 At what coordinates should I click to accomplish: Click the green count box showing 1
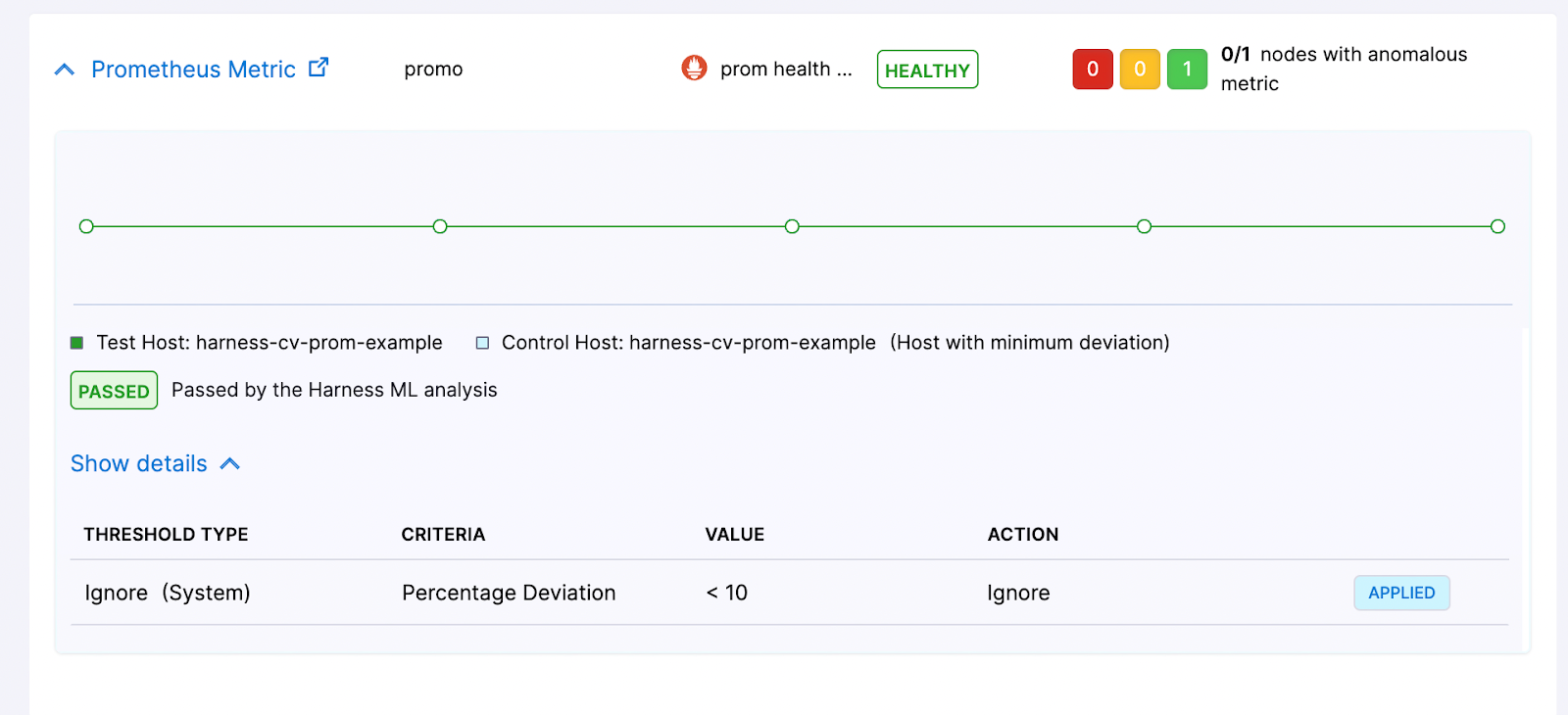coord(1187,70)
